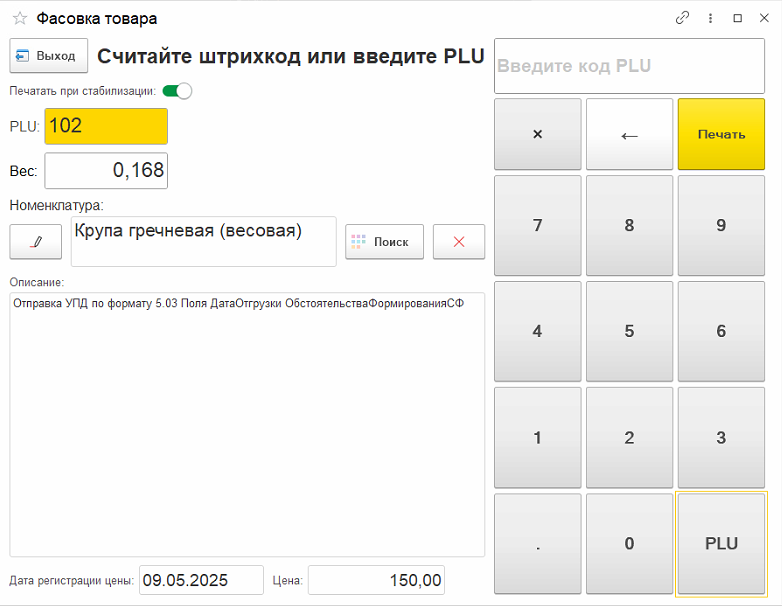Click the Выход exit button
Screen dimensions: 782x606
(x=49, y=55)
